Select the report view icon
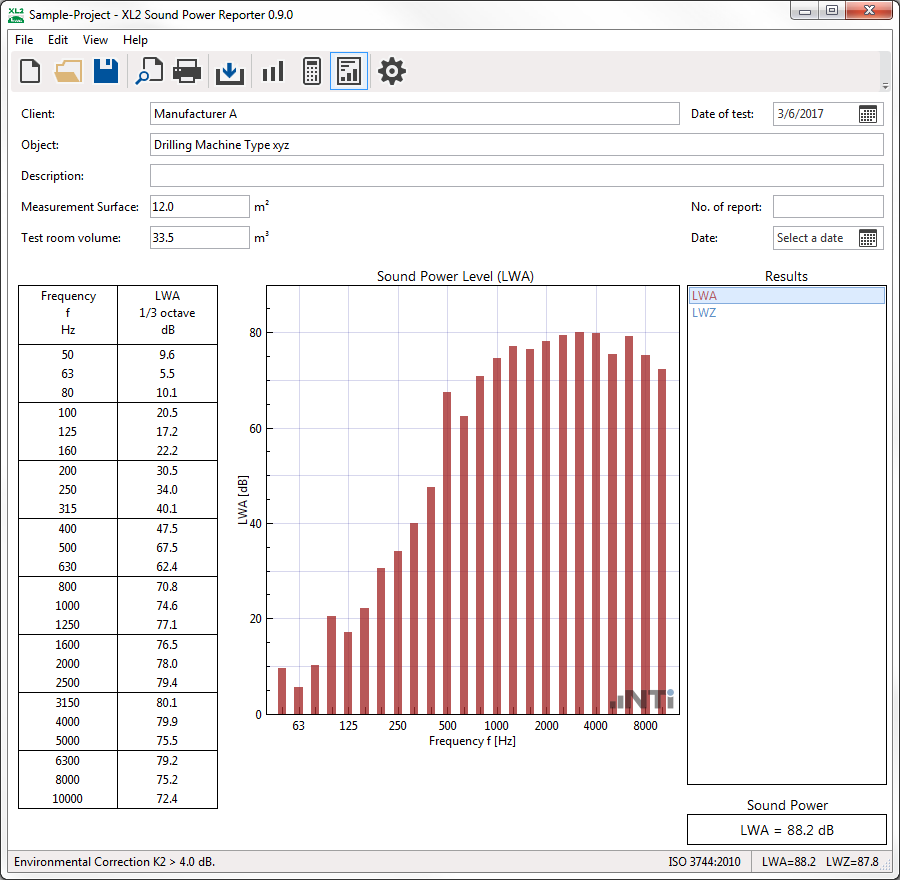Screen dimensions: 900x880 pyautogui.click(x=349, y=71)
